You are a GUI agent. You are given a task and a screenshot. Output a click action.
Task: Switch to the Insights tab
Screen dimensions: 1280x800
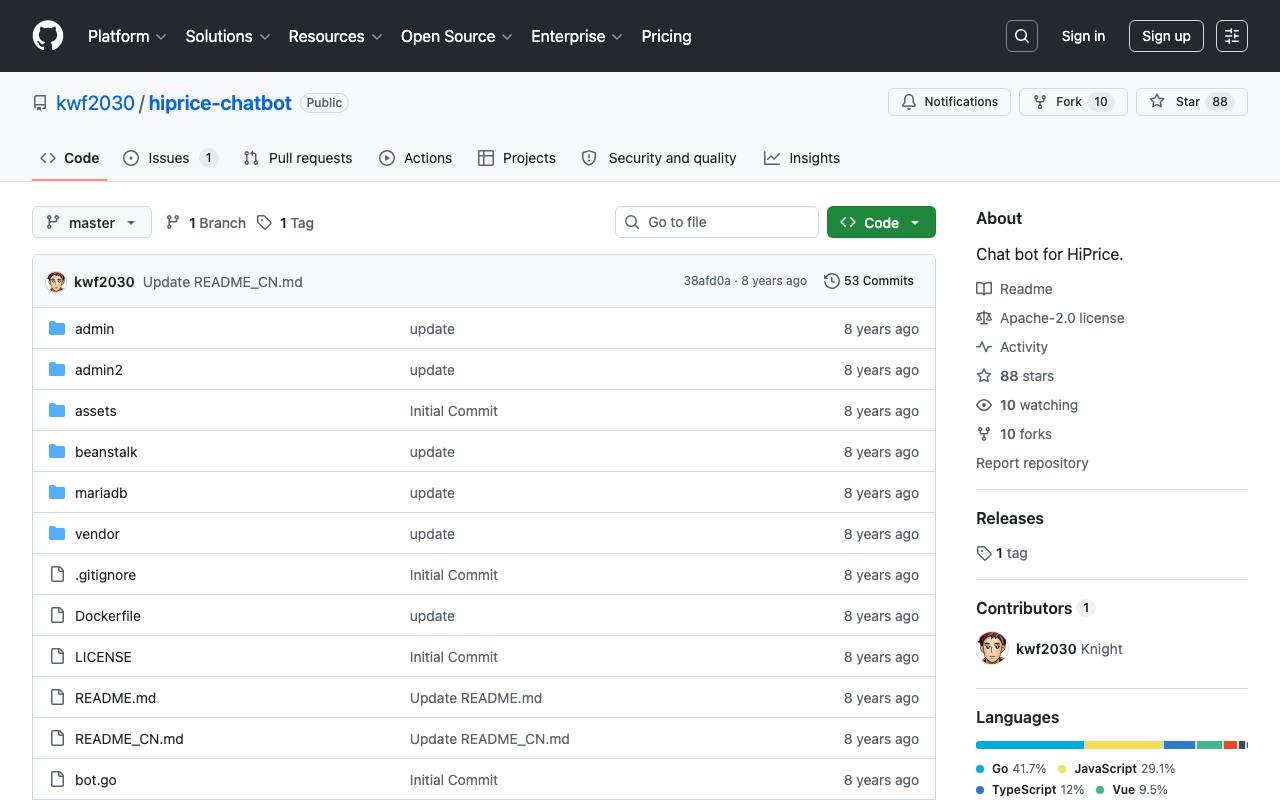tap(802, 158)
